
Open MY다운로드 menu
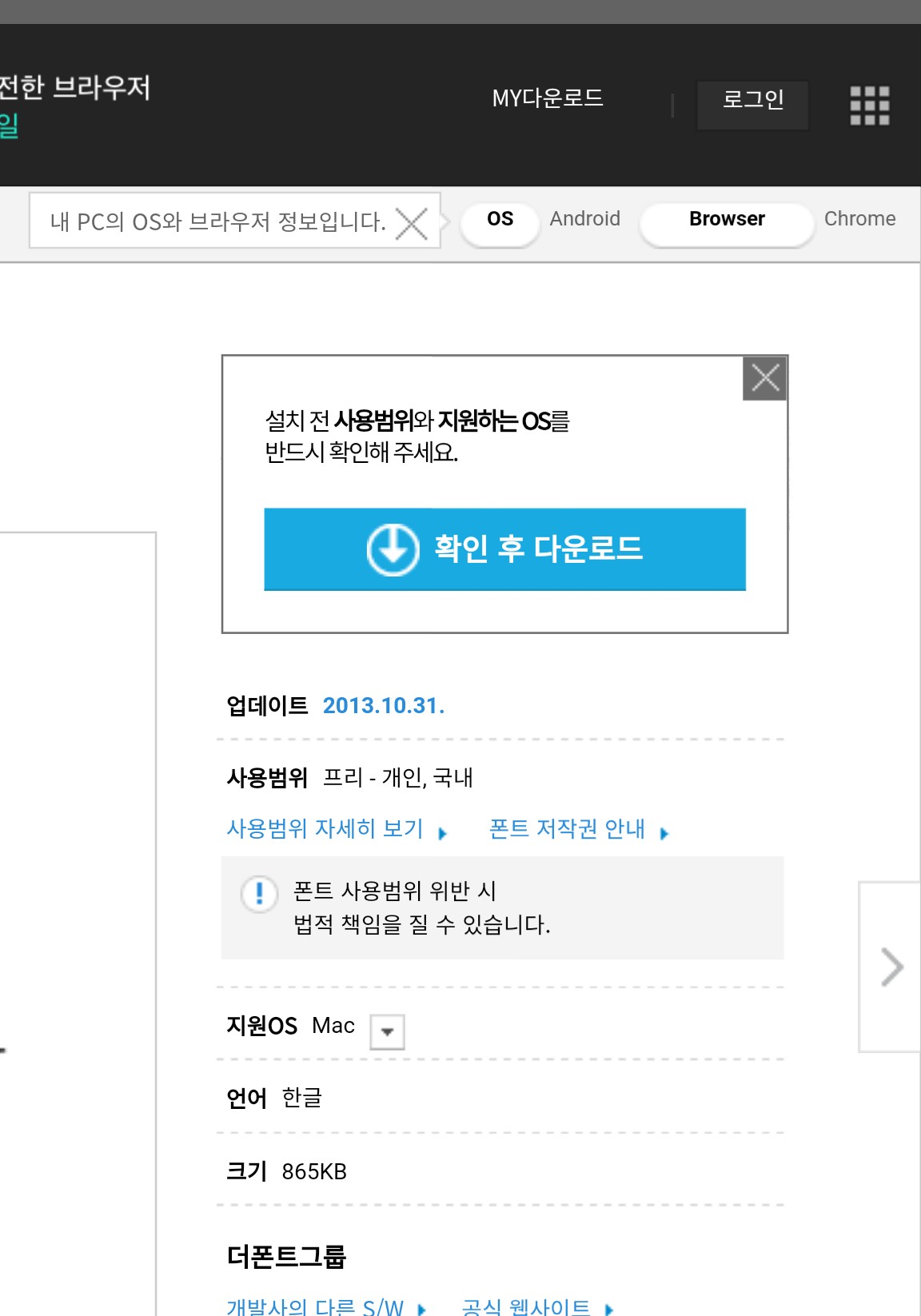548,98
